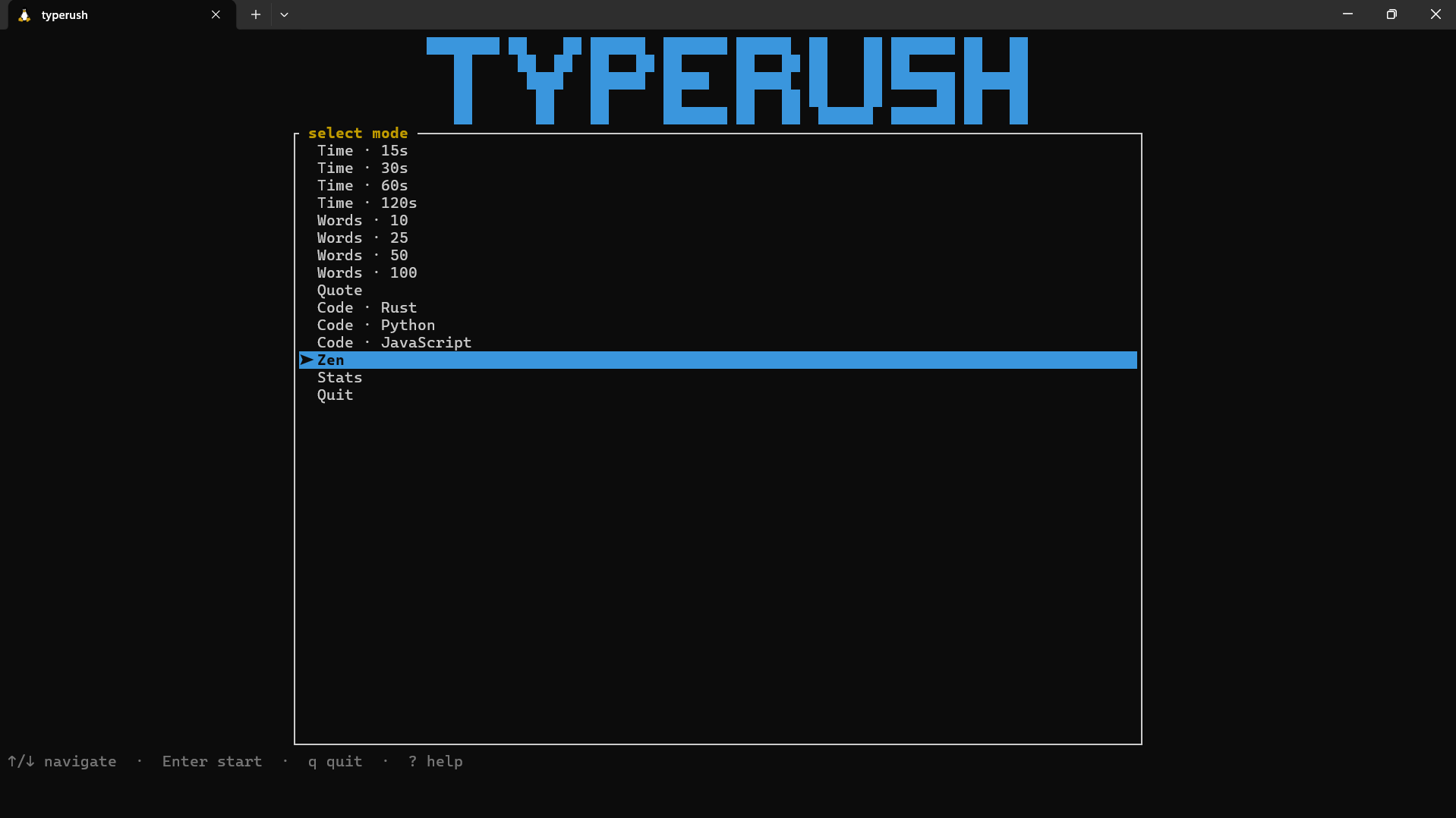Choose the Time · 15s mode

pyautogui.click(x=362, y=150)
